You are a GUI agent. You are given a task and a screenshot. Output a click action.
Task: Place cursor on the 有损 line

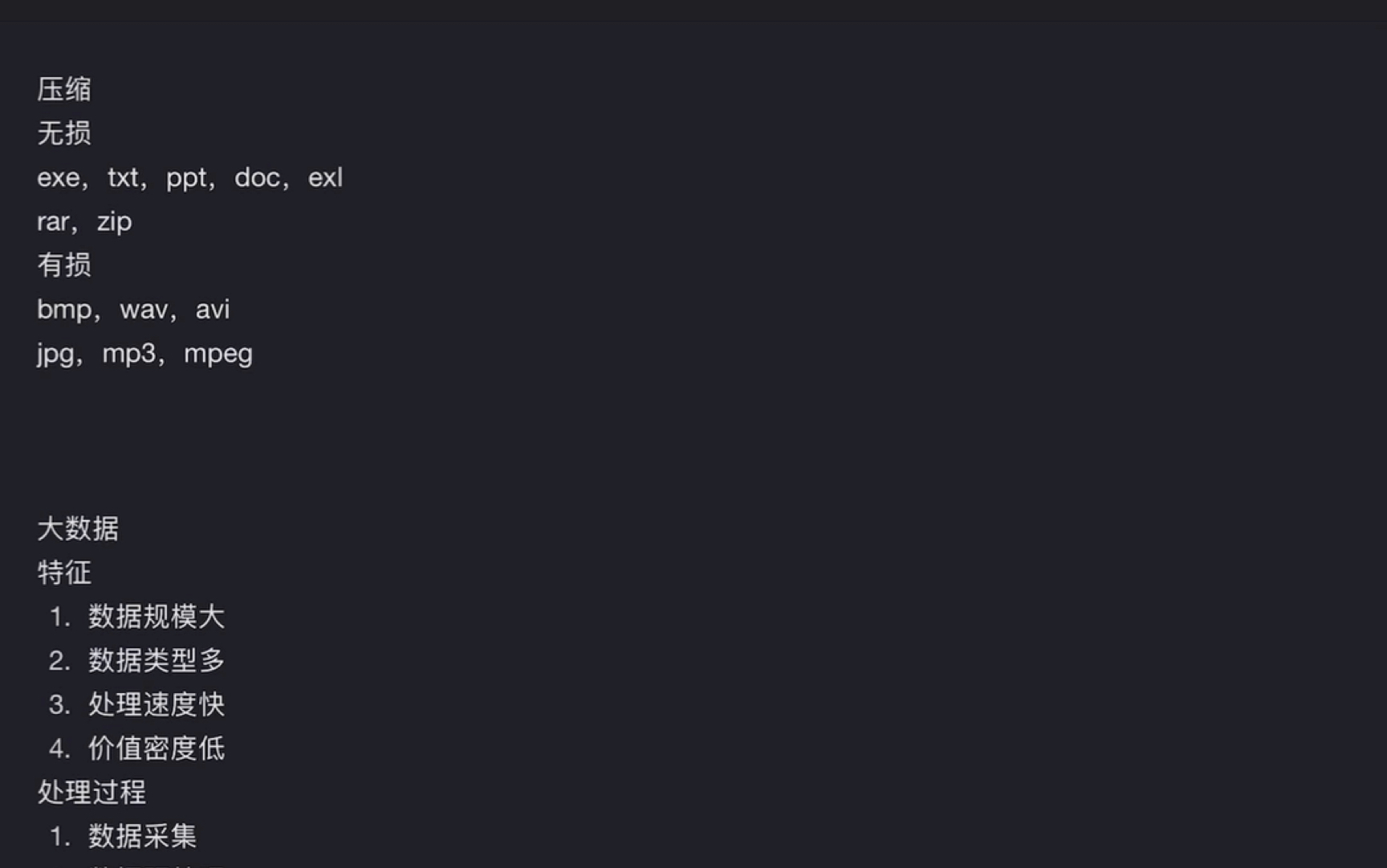pyautogui.click(x=64, y=265)
